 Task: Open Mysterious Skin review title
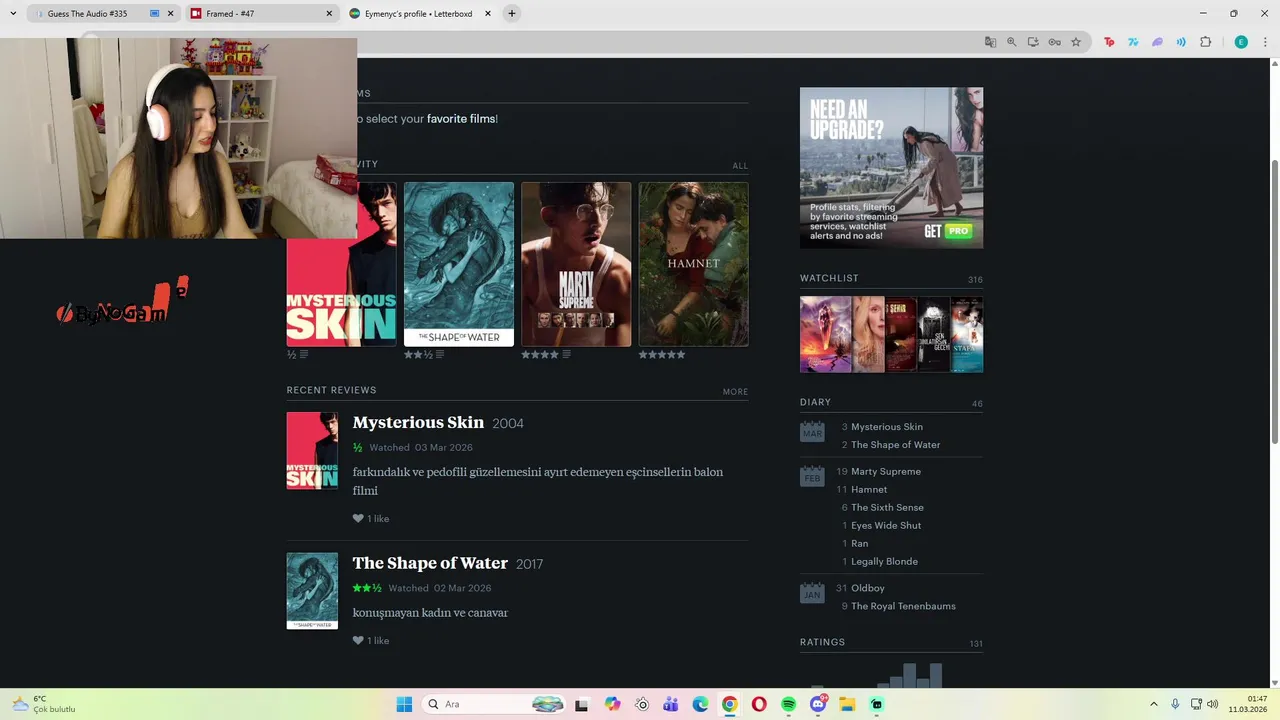(x=418, y=422)
